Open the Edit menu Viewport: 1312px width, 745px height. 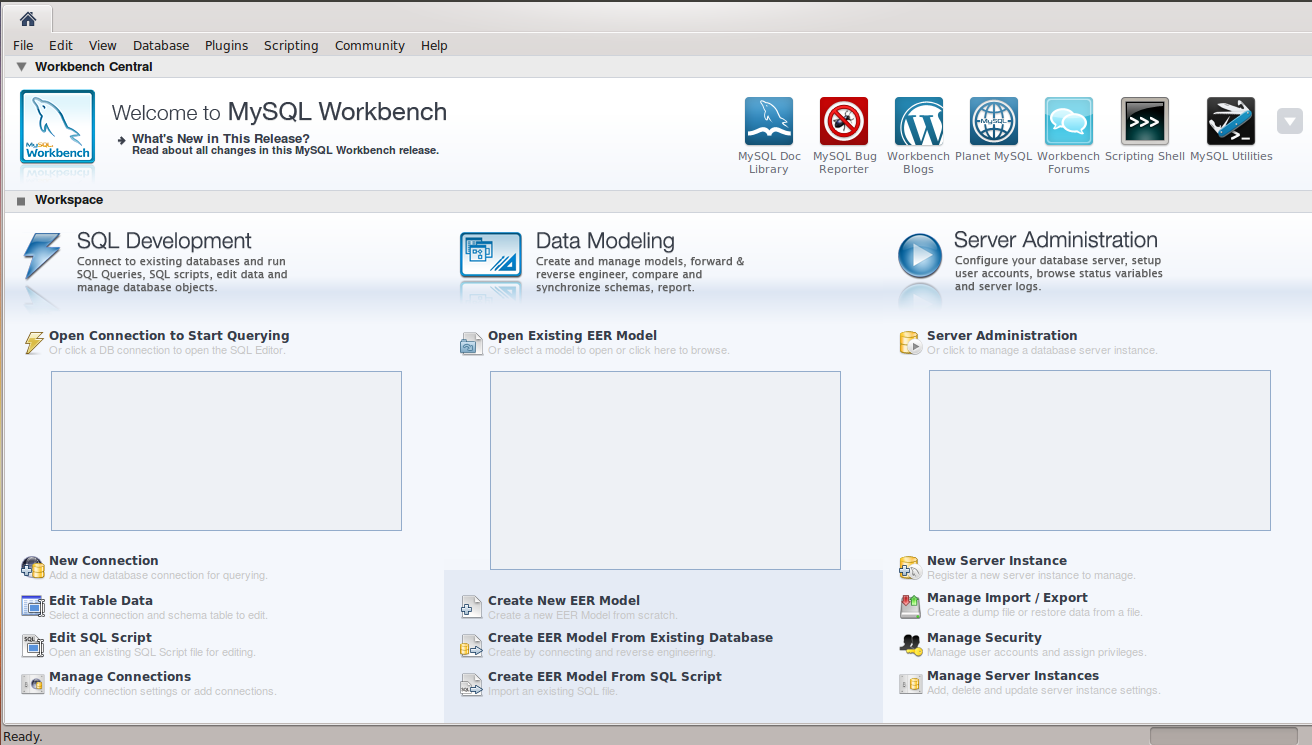(x=61, y=45)
